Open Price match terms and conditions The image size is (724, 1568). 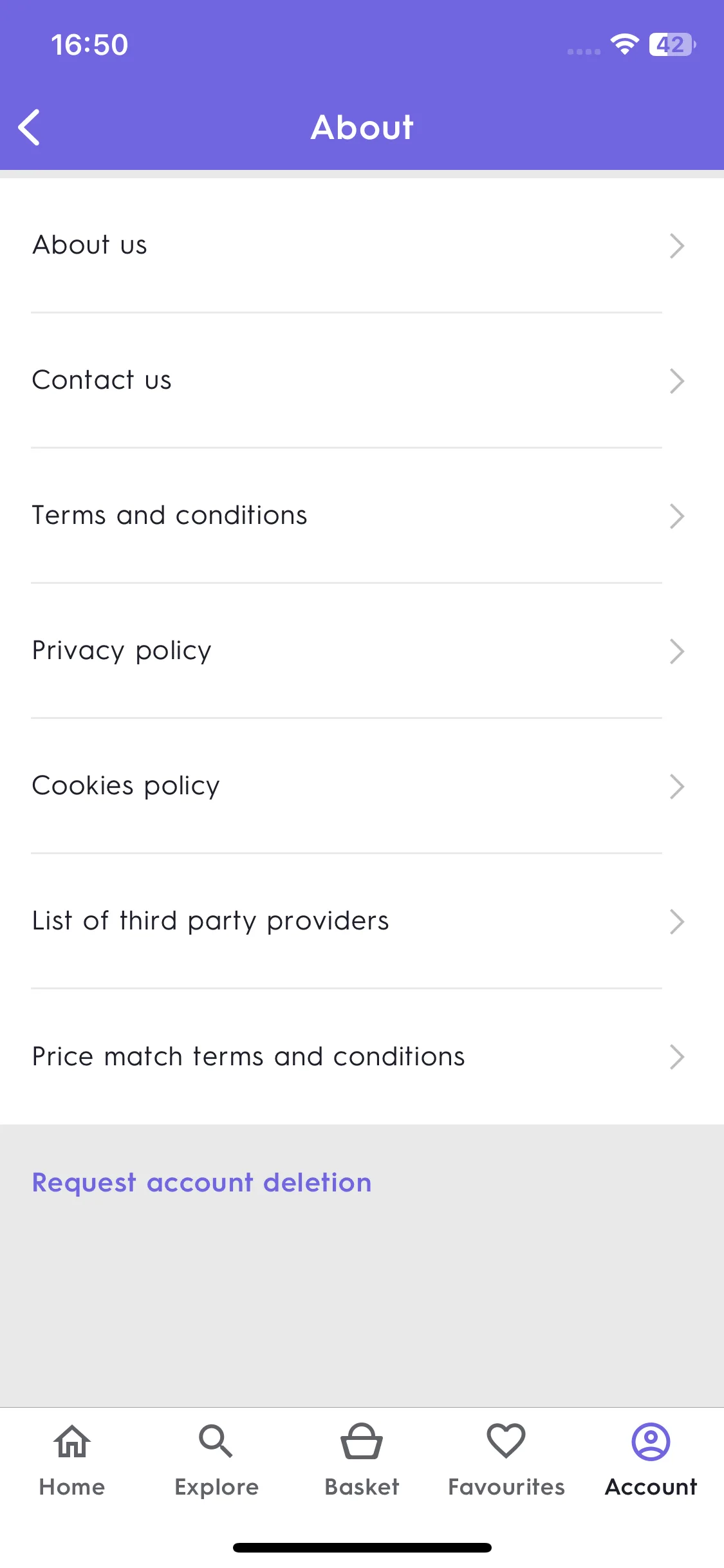click(x=362, y=1057)
